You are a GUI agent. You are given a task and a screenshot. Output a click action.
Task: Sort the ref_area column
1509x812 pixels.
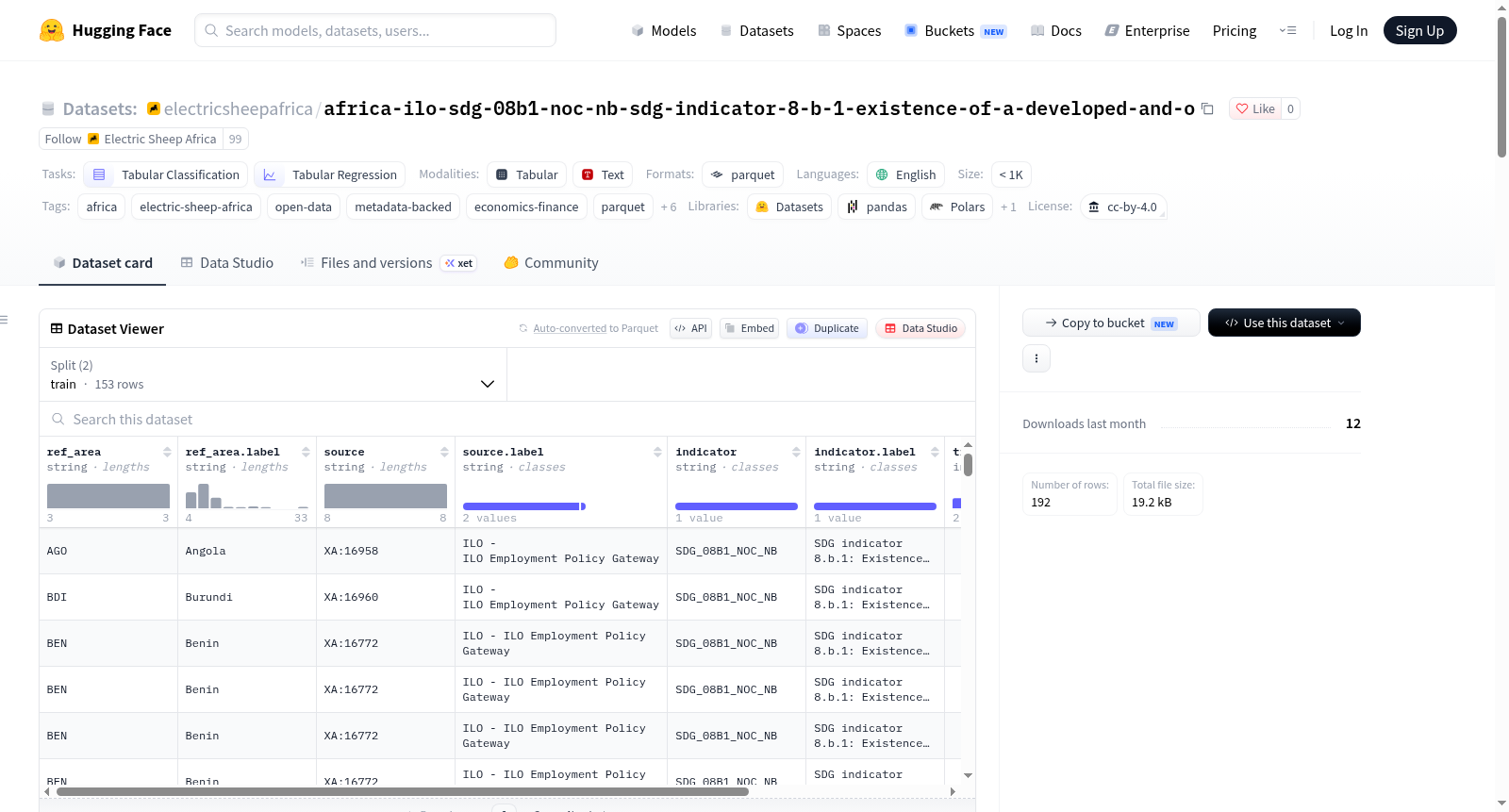(x=167, y=452)
